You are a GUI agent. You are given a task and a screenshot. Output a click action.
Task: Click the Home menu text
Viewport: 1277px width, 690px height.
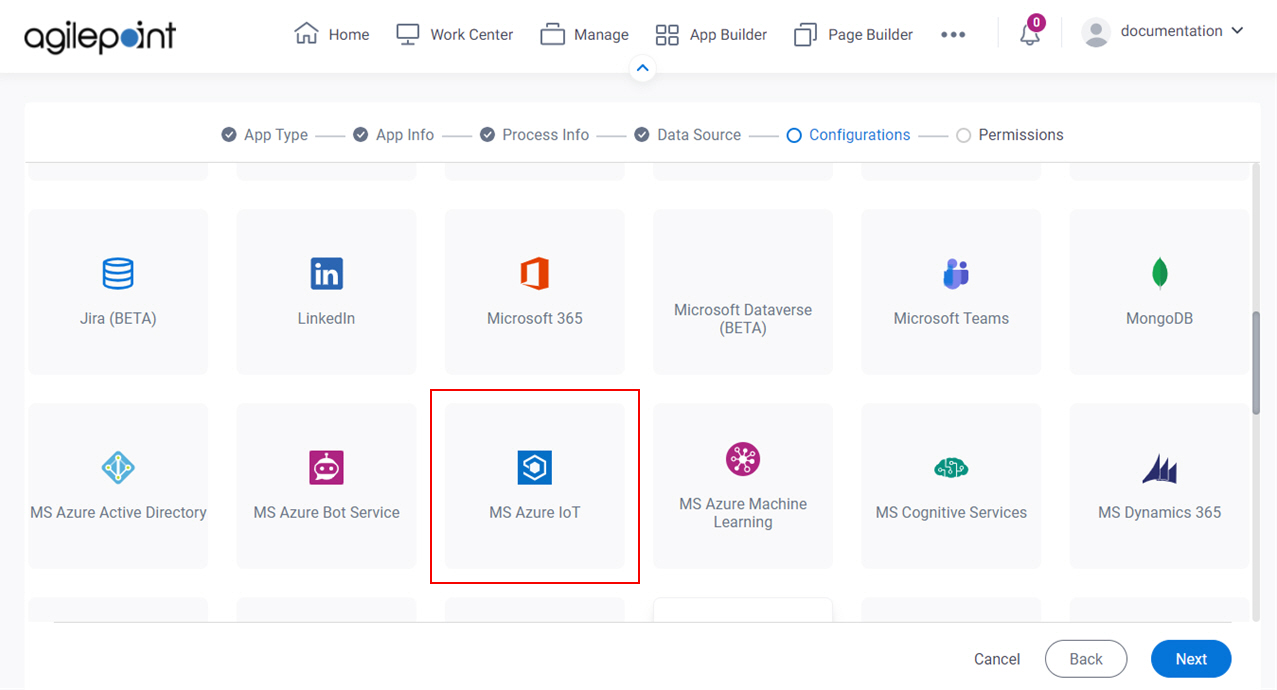(349, 35)
